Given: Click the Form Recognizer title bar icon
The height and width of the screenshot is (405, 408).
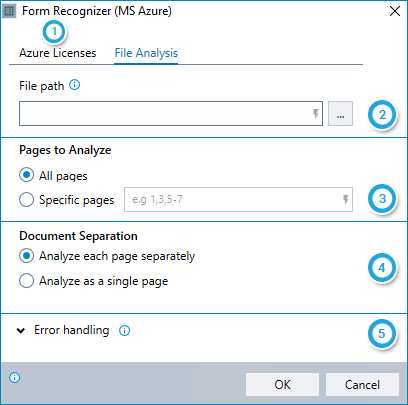Looking at the screenshot, I should pyautogui.click(x=9, y=11).
